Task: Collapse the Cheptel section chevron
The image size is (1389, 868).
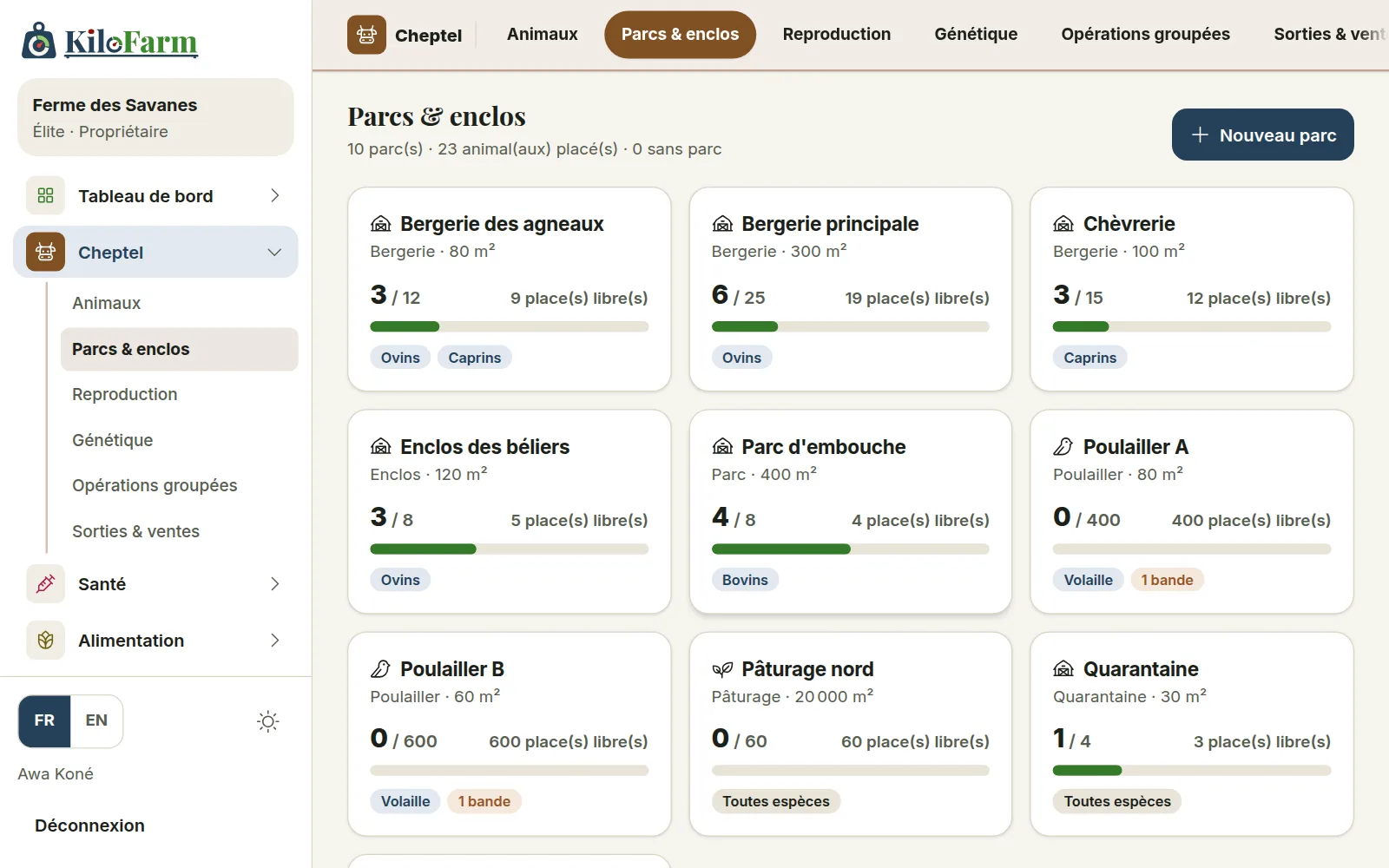Action: coord(274,252)
